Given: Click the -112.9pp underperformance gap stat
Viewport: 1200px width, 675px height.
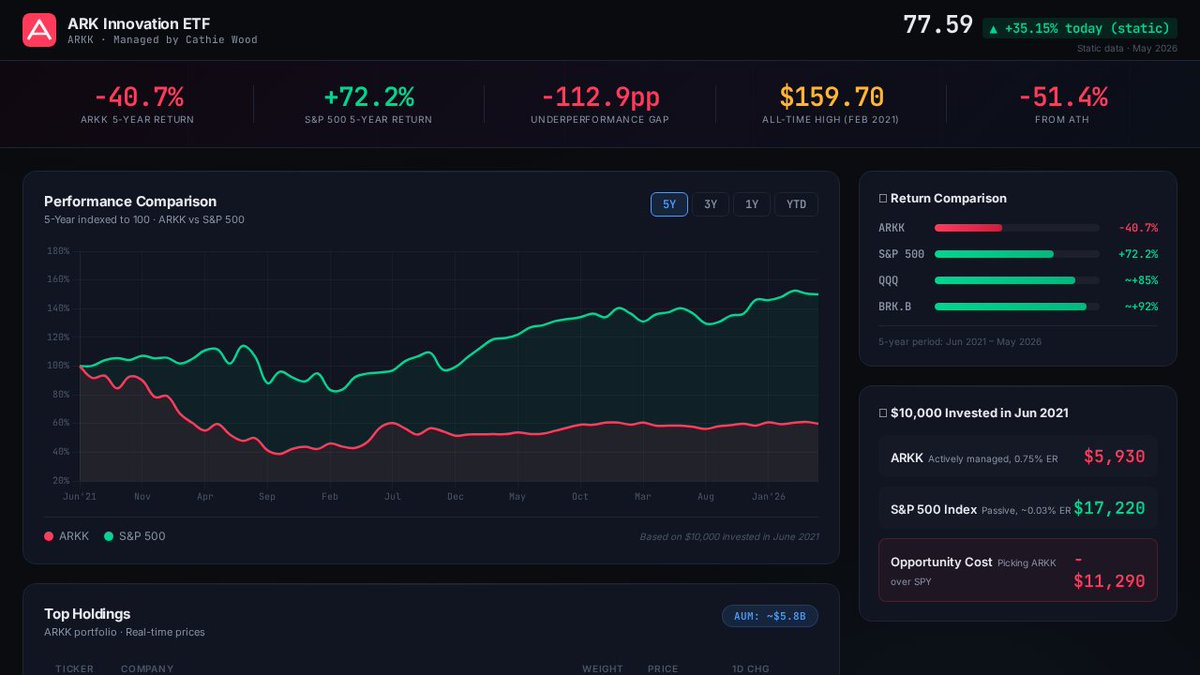Looking at the screenshot, I should 600,104.
